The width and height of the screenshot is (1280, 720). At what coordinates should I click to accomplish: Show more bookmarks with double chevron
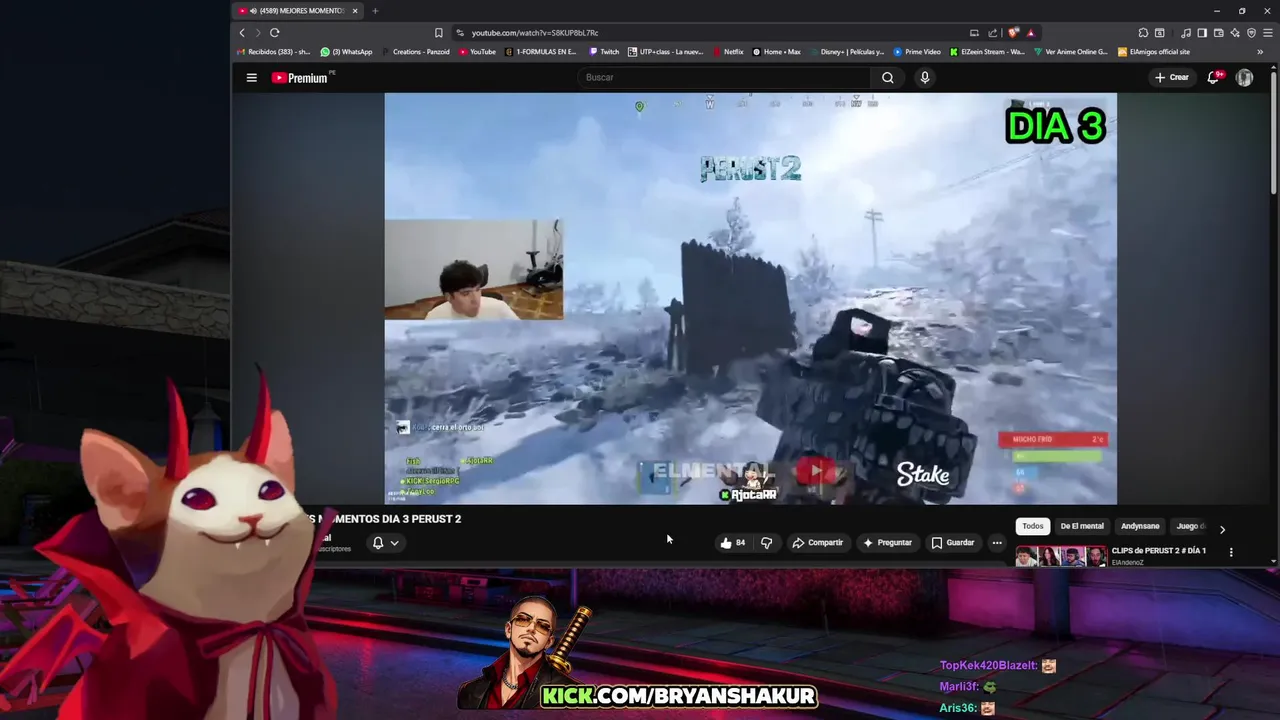click(x=1260, y=52)
